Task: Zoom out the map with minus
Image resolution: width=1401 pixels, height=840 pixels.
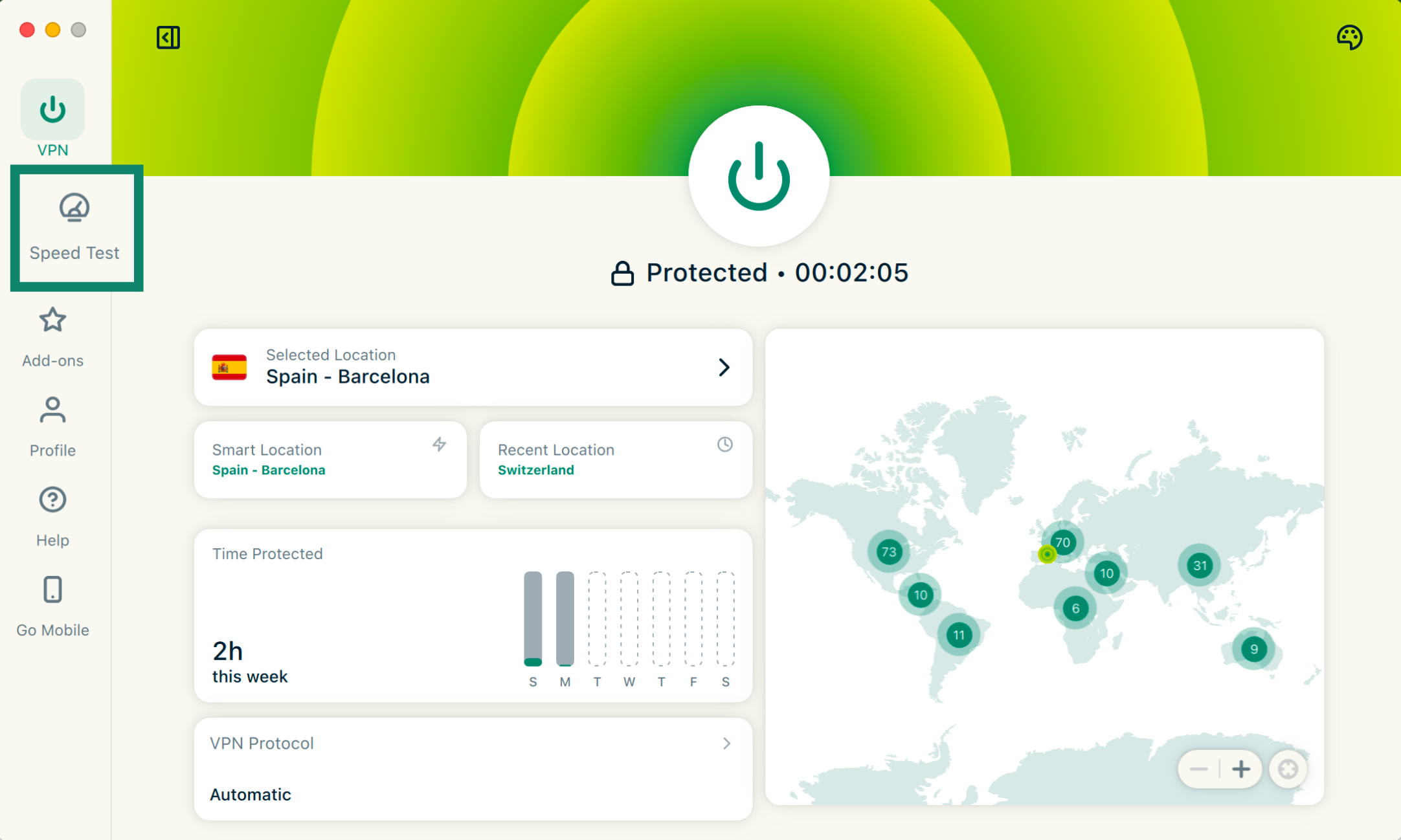Action: tap(1198, 769)
